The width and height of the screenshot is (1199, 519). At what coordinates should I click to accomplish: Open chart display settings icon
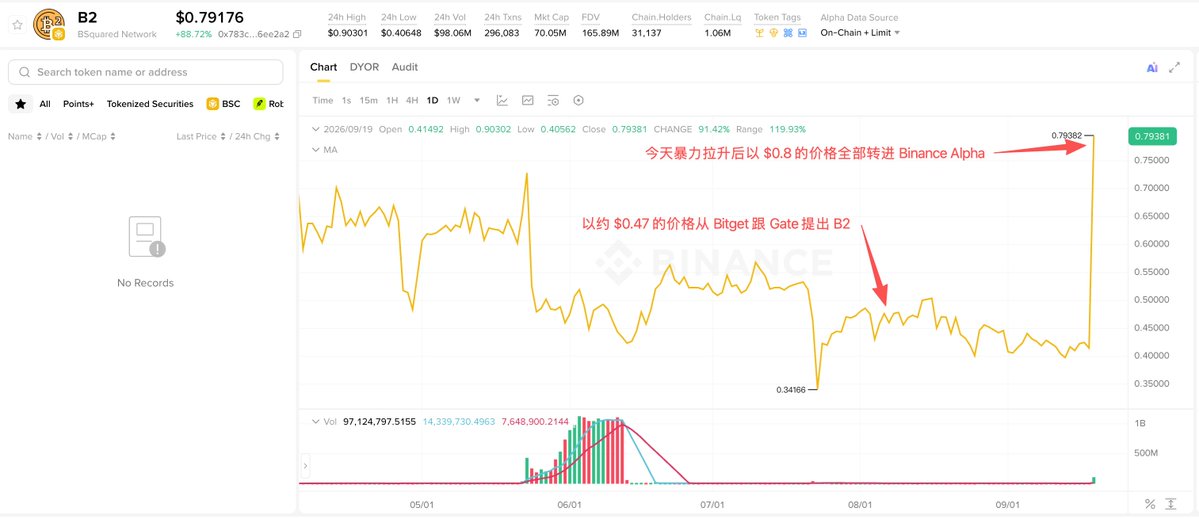tap(554, 100)
